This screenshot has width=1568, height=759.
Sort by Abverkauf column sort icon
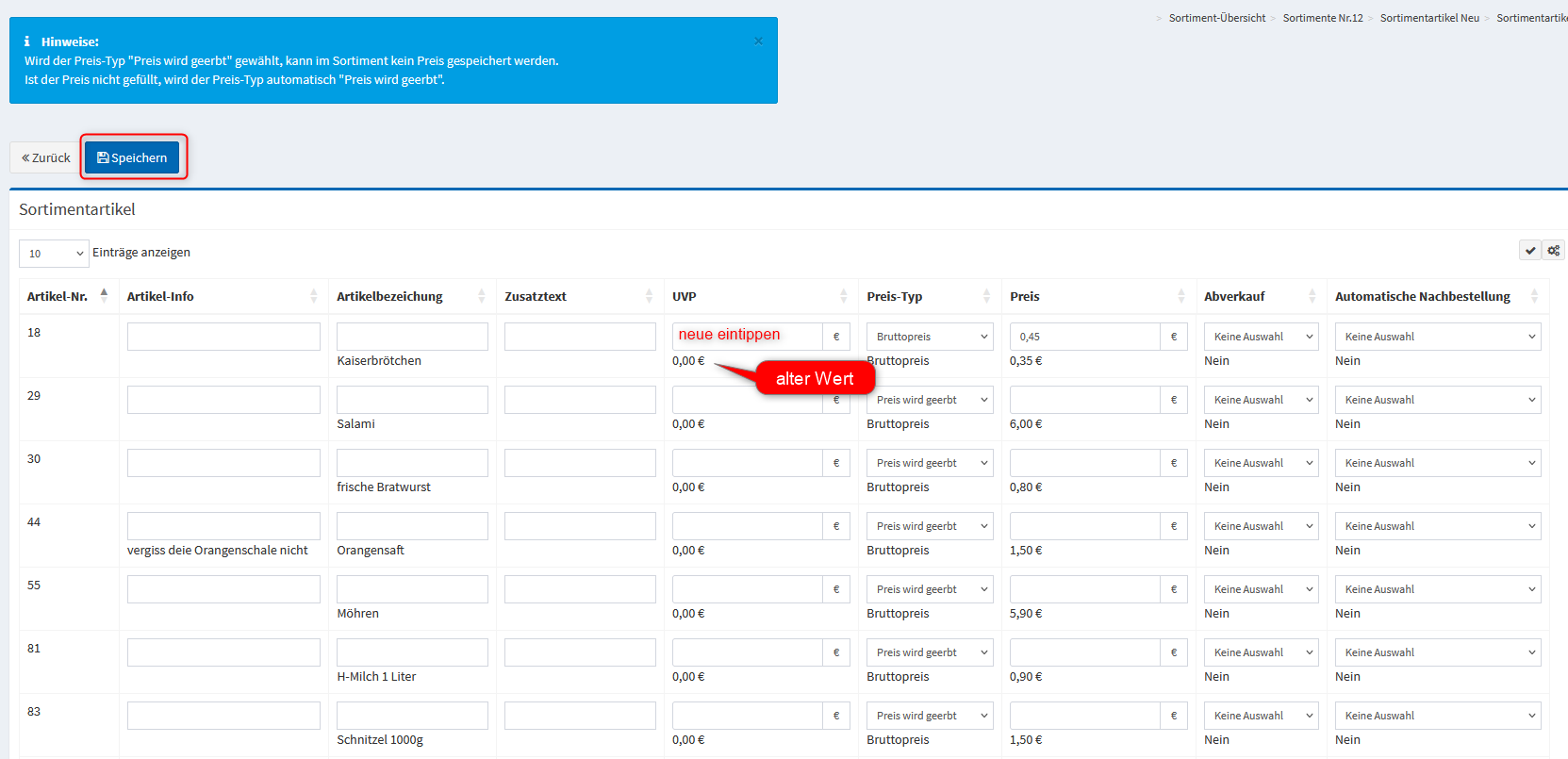point(1312,296)
